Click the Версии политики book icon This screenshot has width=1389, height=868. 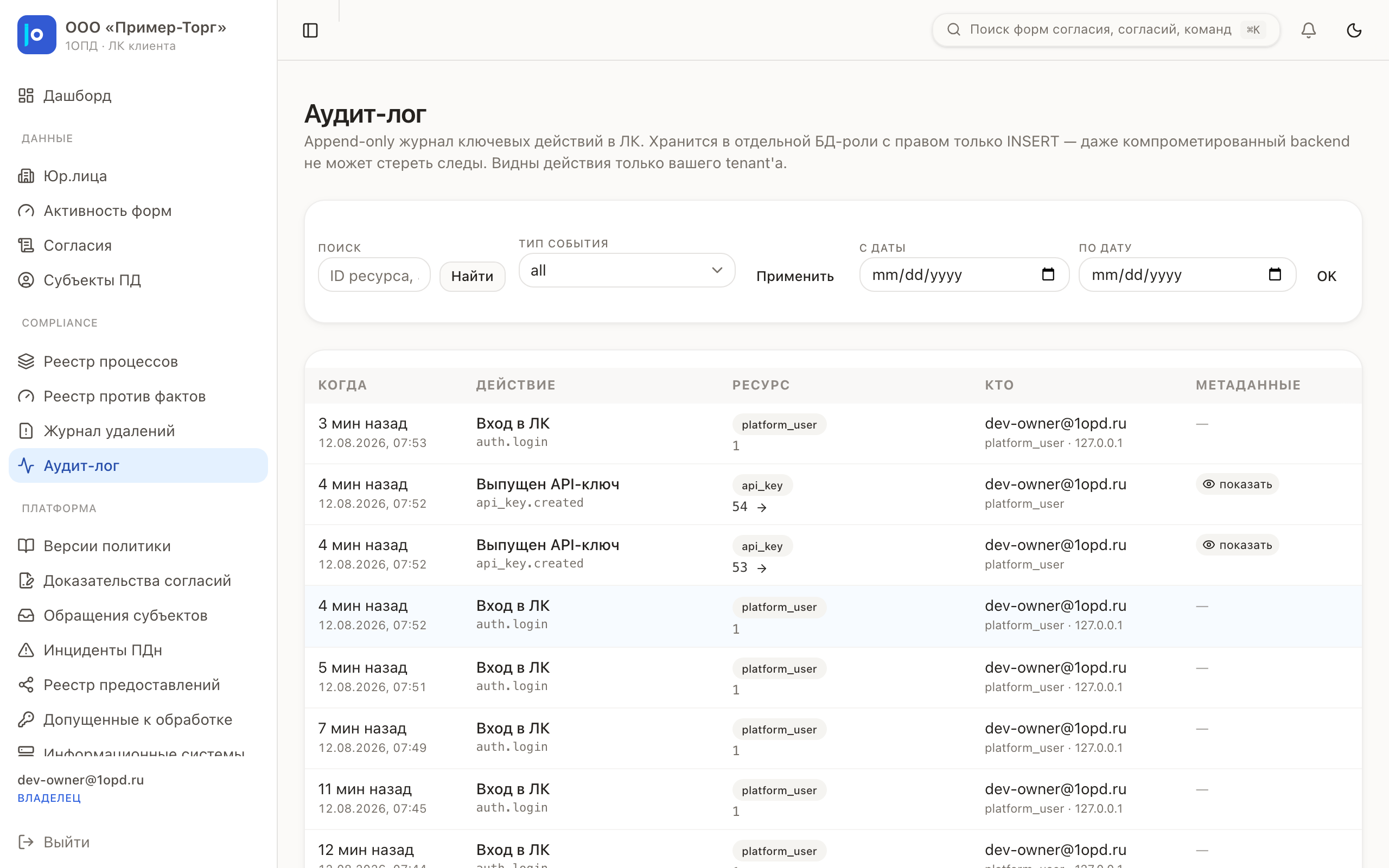(x=26, y=545)
